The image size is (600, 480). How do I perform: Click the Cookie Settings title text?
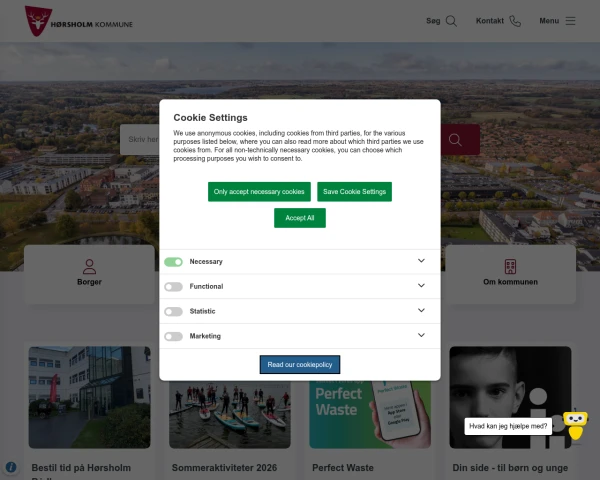pos(210,118)
